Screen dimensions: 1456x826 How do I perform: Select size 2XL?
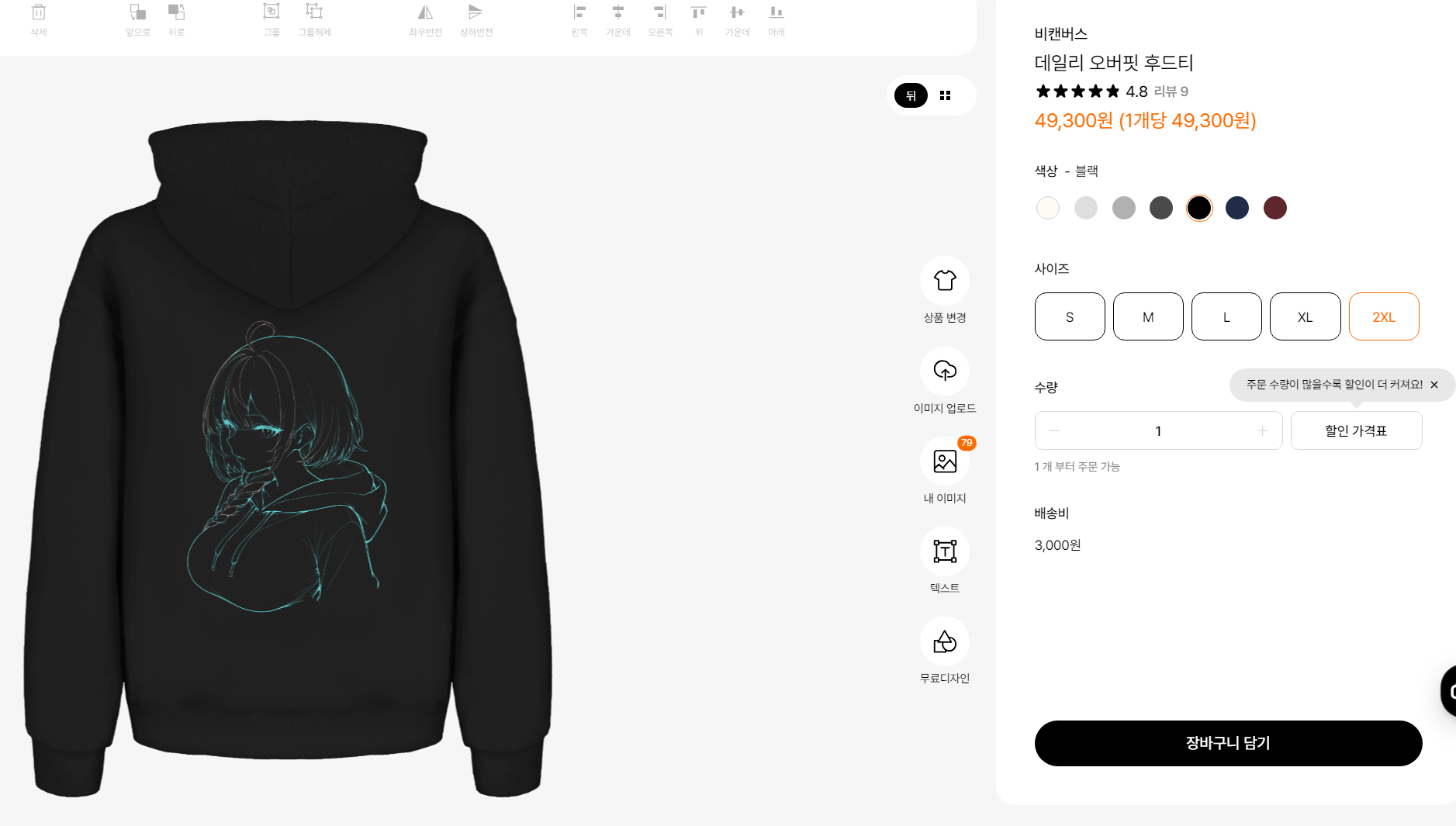(1384, 316)
